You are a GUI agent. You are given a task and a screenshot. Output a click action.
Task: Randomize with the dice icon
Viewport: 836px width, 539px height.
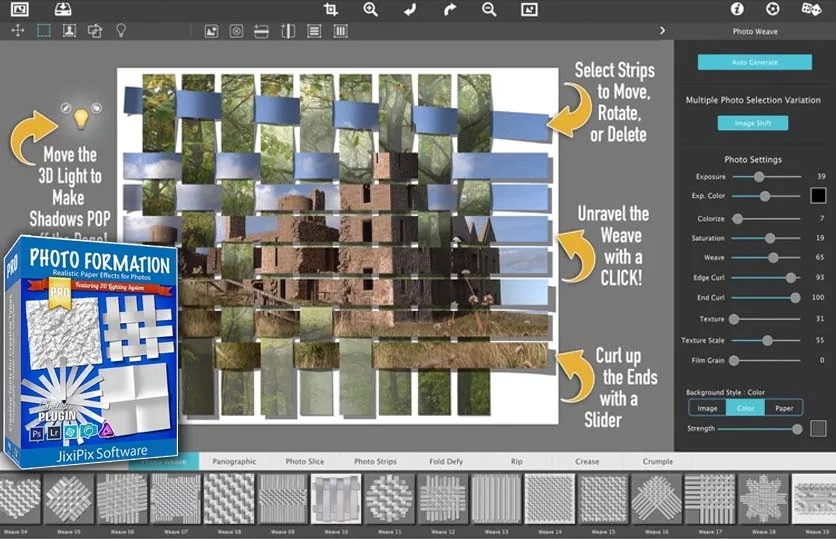(811, 9)
